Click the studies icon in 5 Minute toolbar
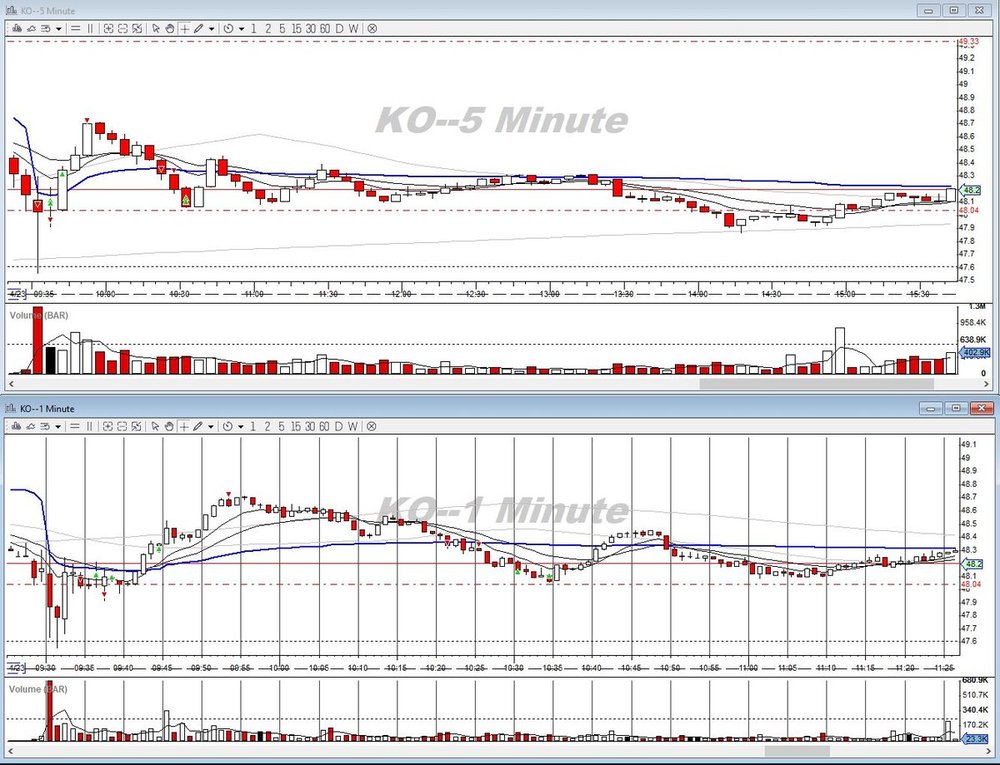This screenshot has height=765, width=1000. click(x=31, y=29)
